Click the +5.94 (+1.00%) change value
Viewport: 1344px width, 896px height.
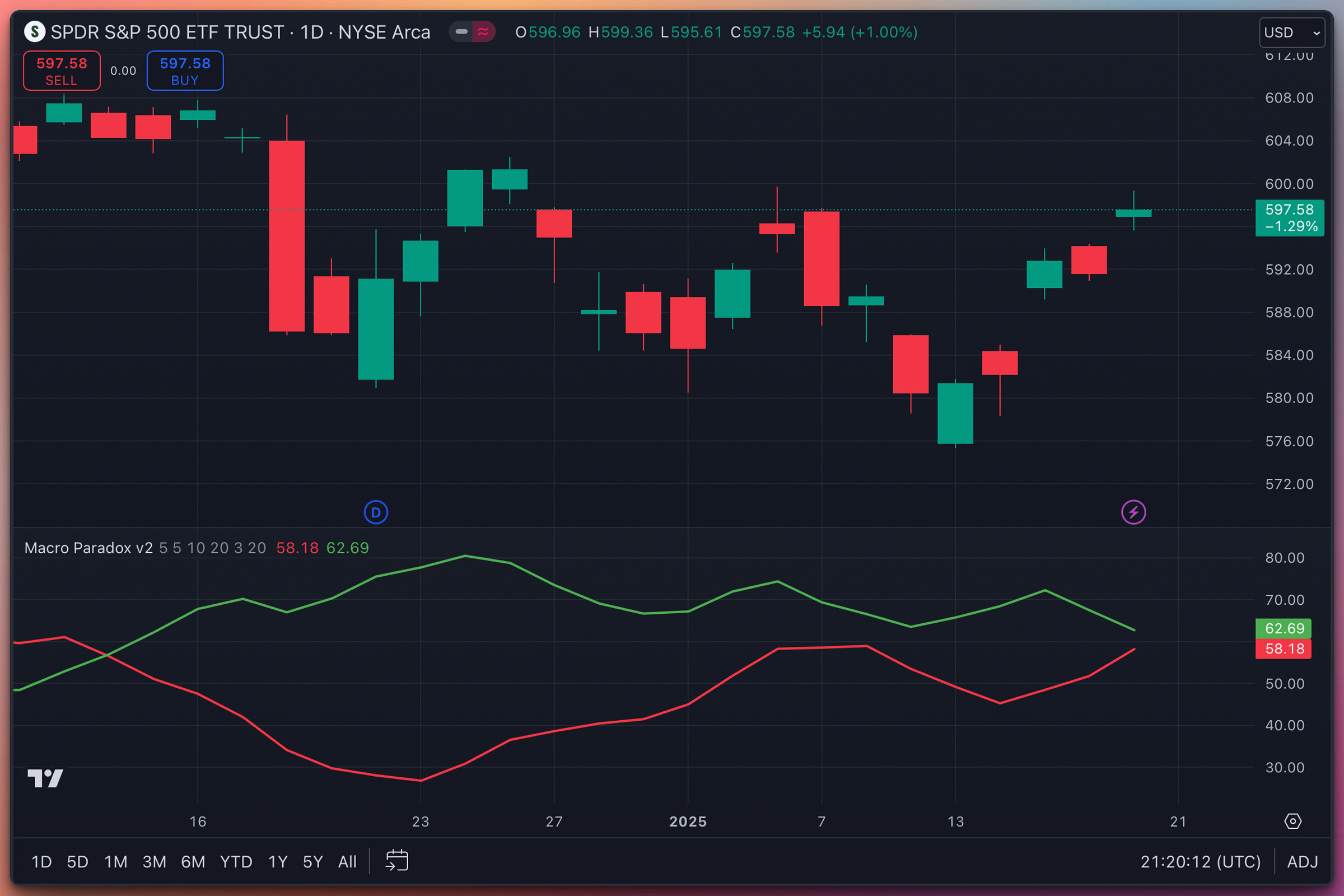pyautogui.click(x=860, y=32)
